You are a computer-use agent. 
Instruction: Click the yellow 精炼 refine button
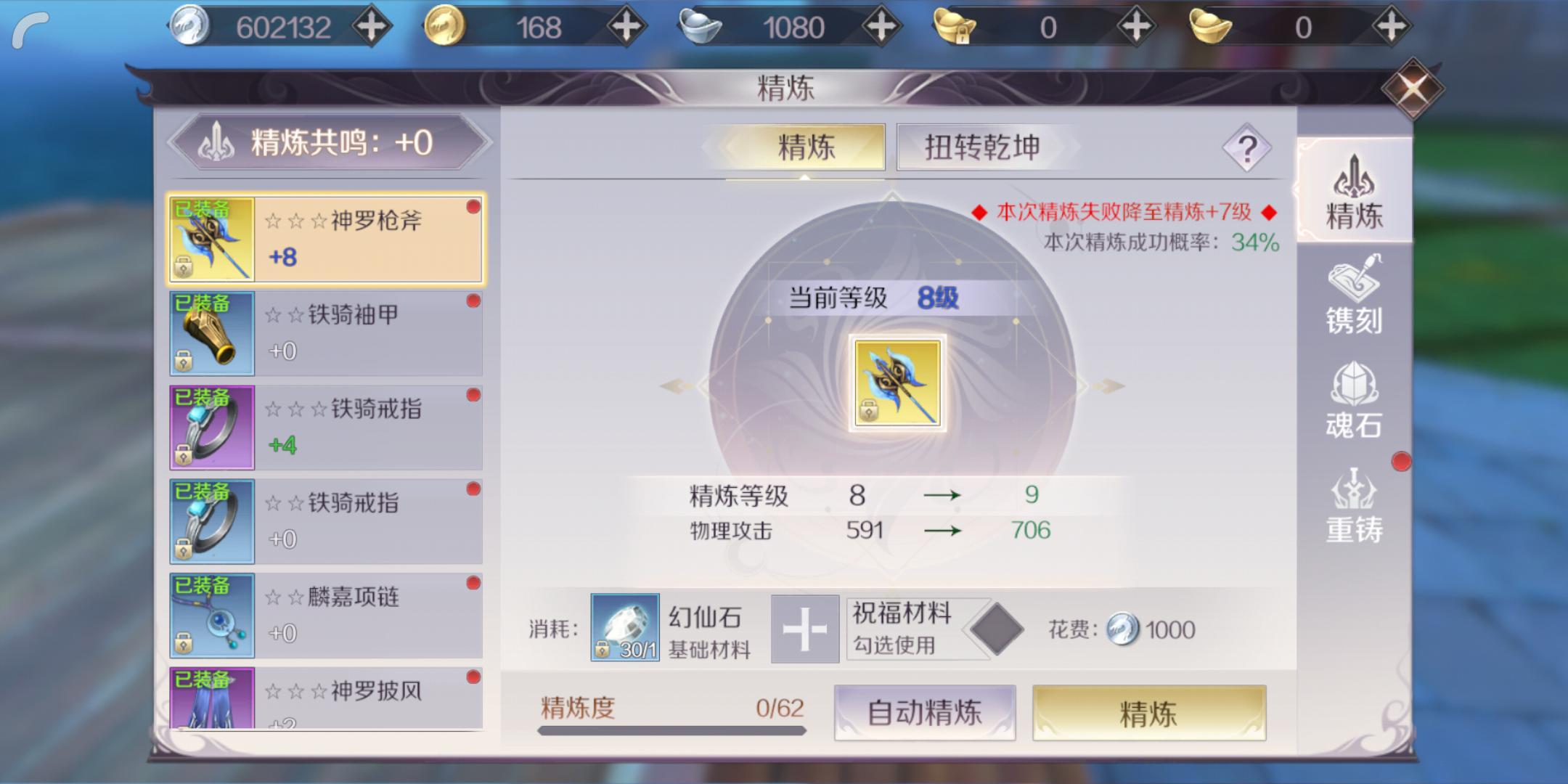[1149, 712]
